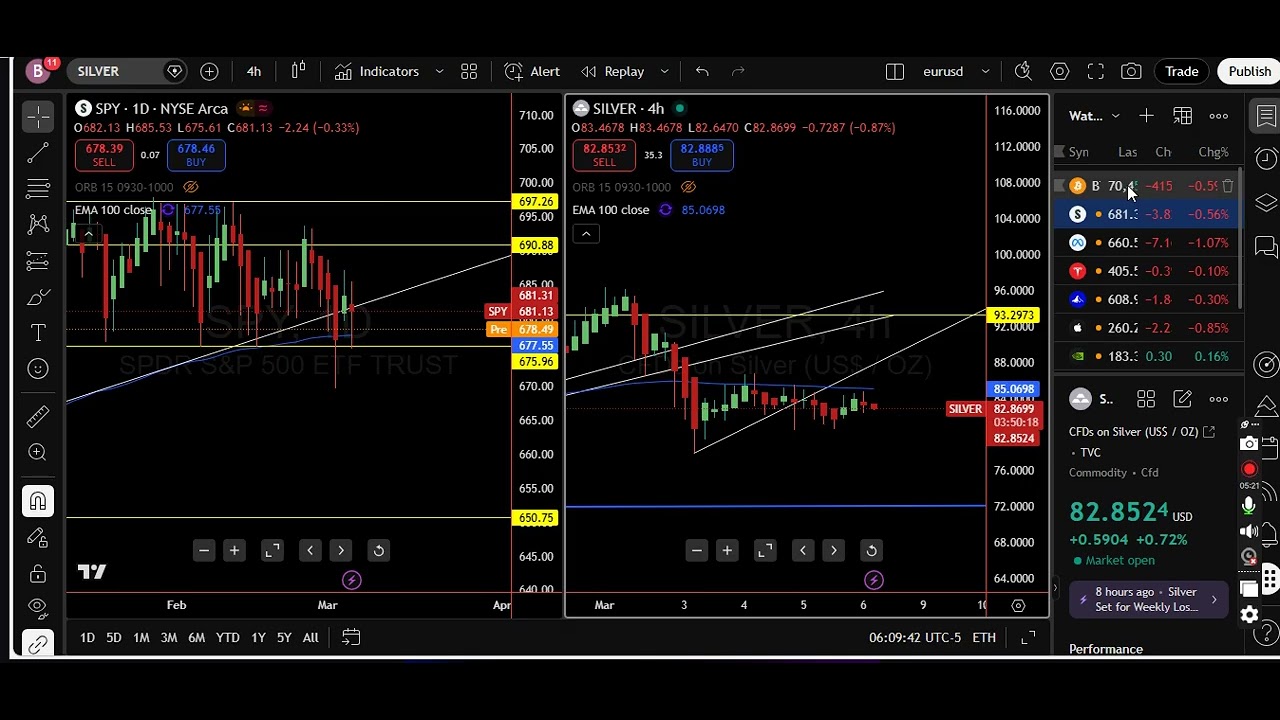Expand the Indicators favorites dropdown arrow

pyautogui.click(x=439, y=71)
